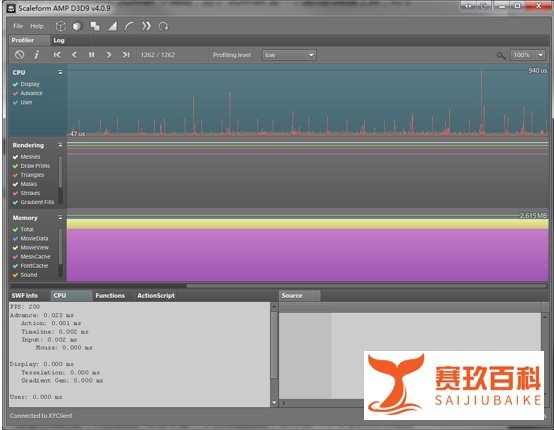Click the CPU info scroll-up arrow
Screen dimensions: 554x430
click(274, 307)
